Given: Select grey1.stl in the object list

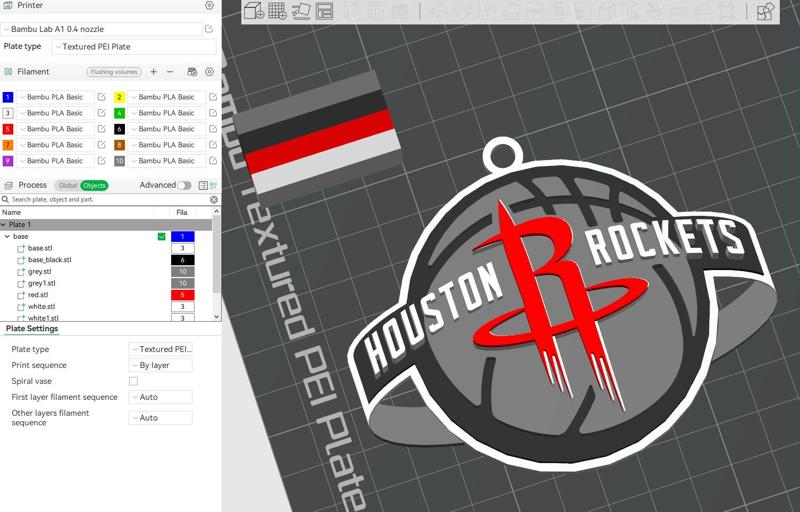Looking at the screenshot, I should click(41, 284).
